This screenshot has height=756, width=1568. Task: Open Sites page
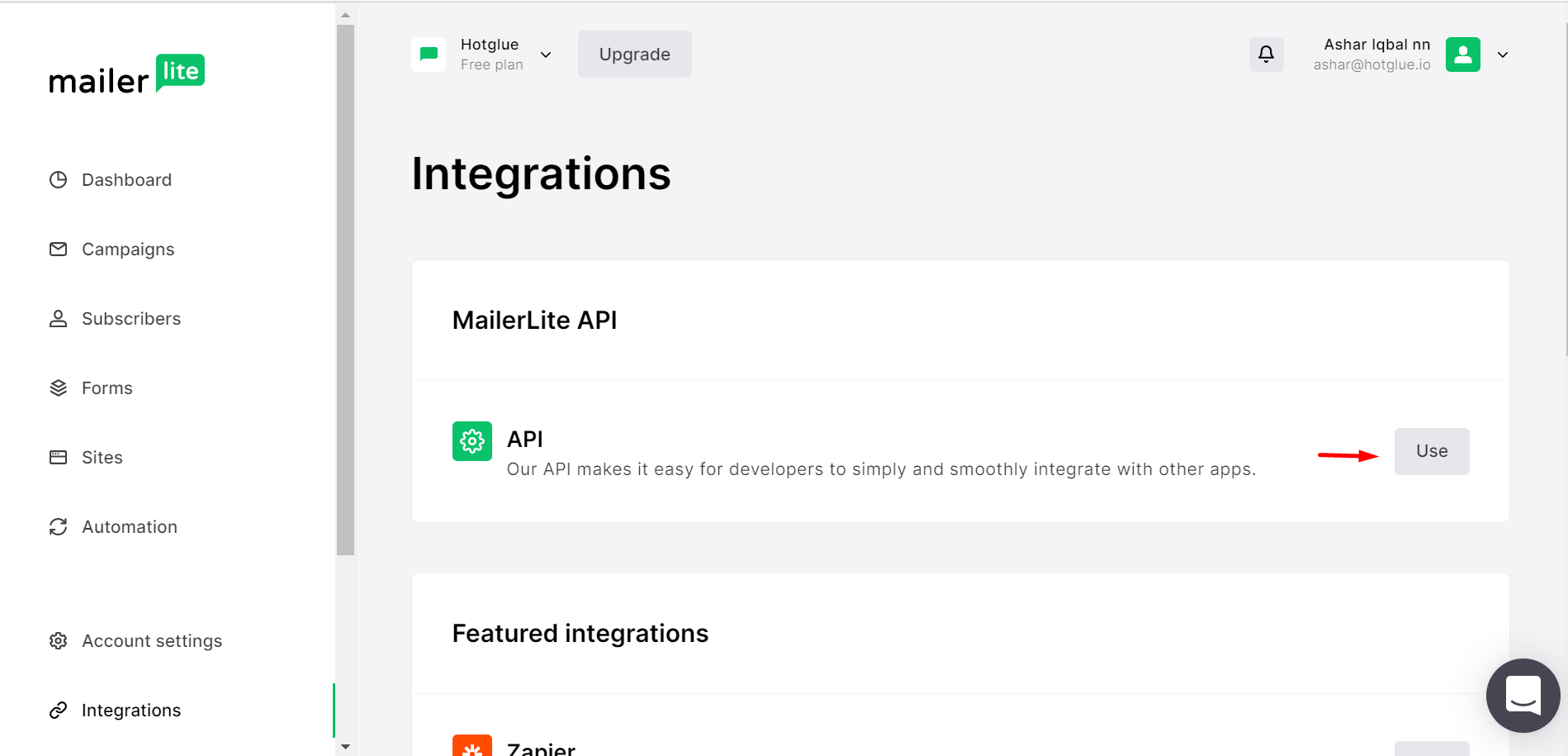(102, 457)
